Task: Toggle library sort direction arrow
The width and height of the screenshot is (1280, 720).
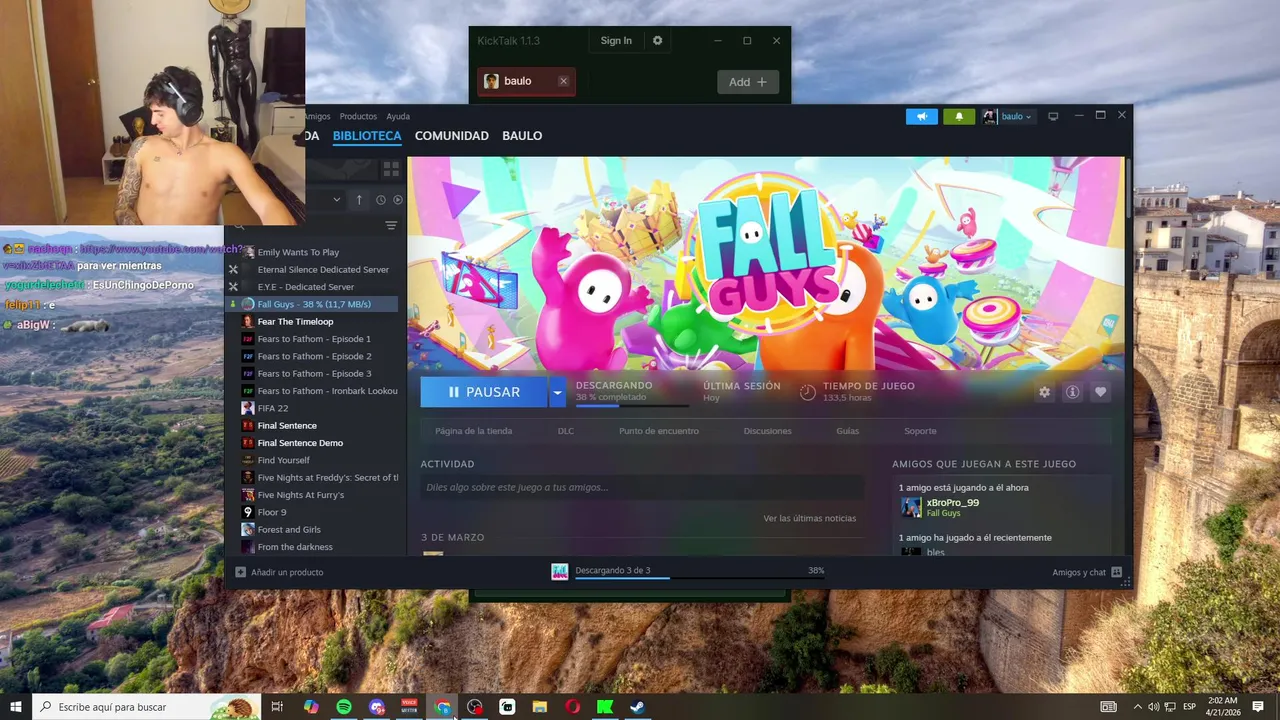Action: pyautogui.click(x=359, y=200)
